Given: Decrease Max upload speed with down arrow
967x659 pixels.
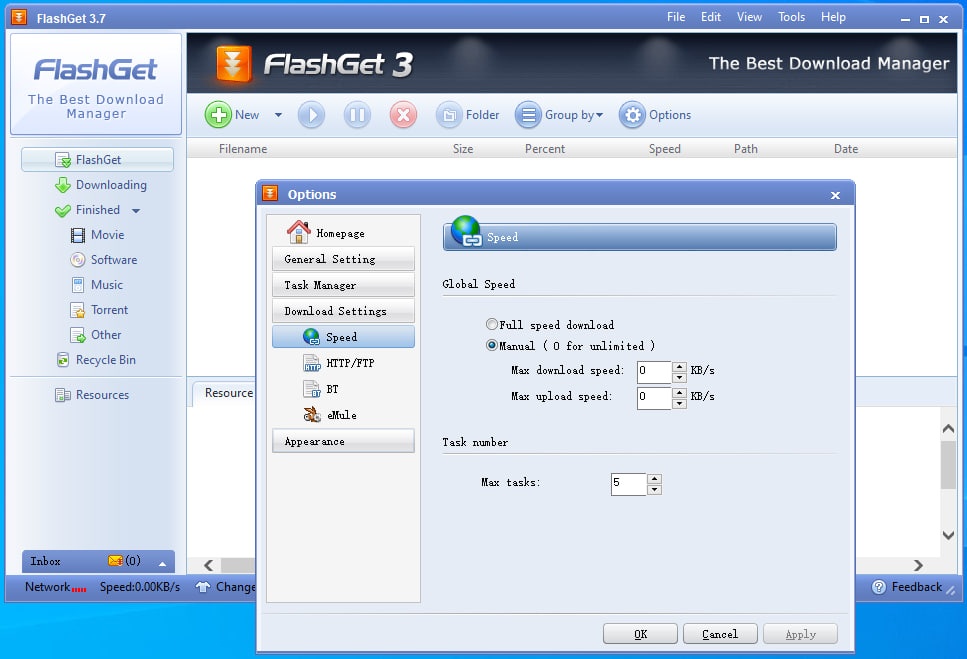Looking at the screenshot, I should point(679,403).
